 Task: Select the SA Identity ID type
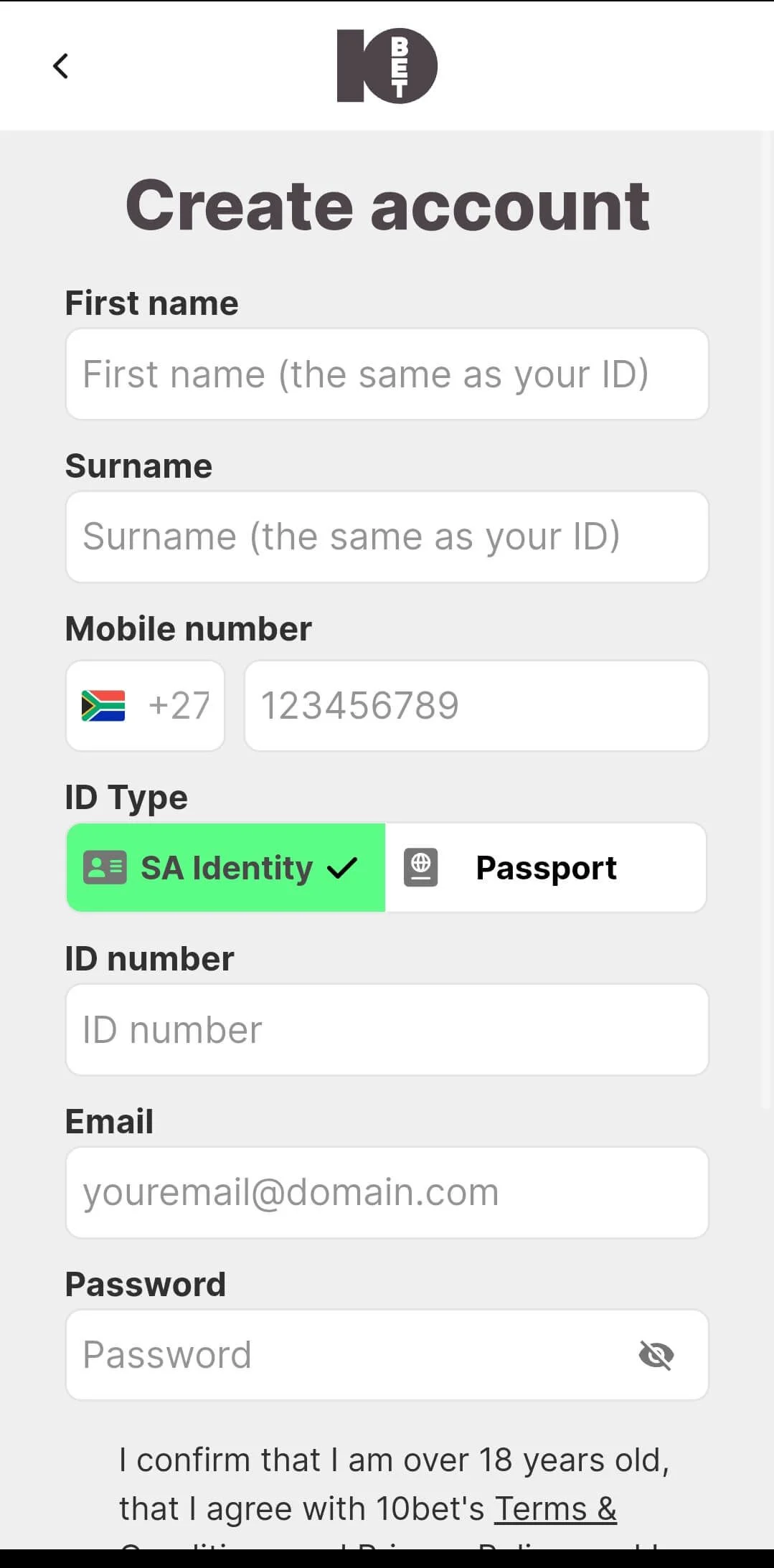coord(226,868)
